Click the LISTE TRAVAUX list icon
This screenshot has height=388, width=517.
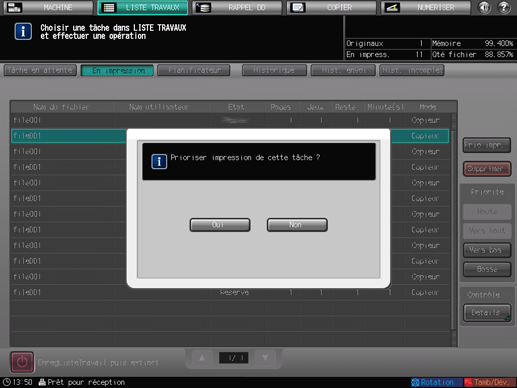click(109, 7)
